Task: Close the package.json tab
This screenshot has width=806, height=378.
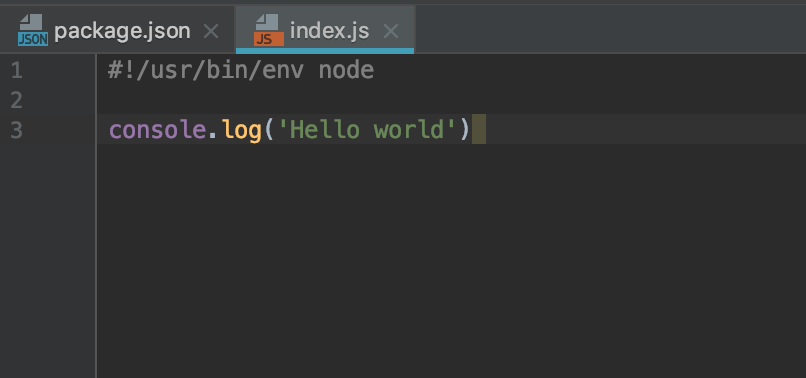Action: [211, 32]
